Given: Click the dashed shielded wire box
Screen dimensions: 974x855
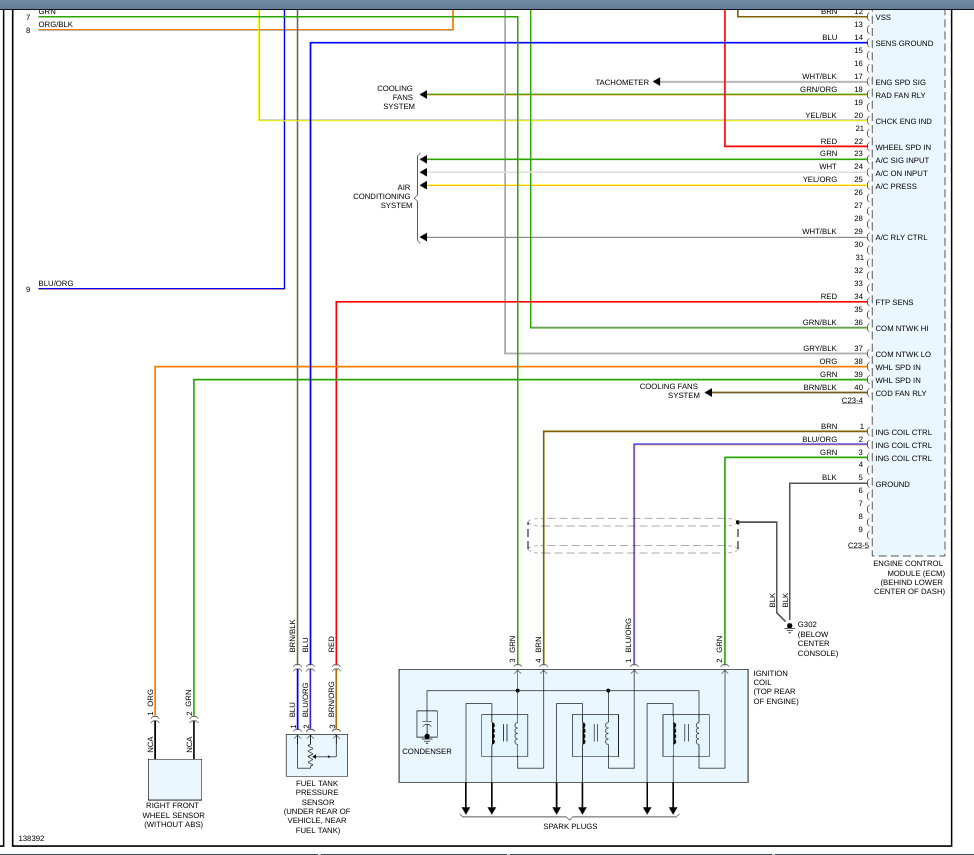Looking at the screenshot, I should point(632,535).
